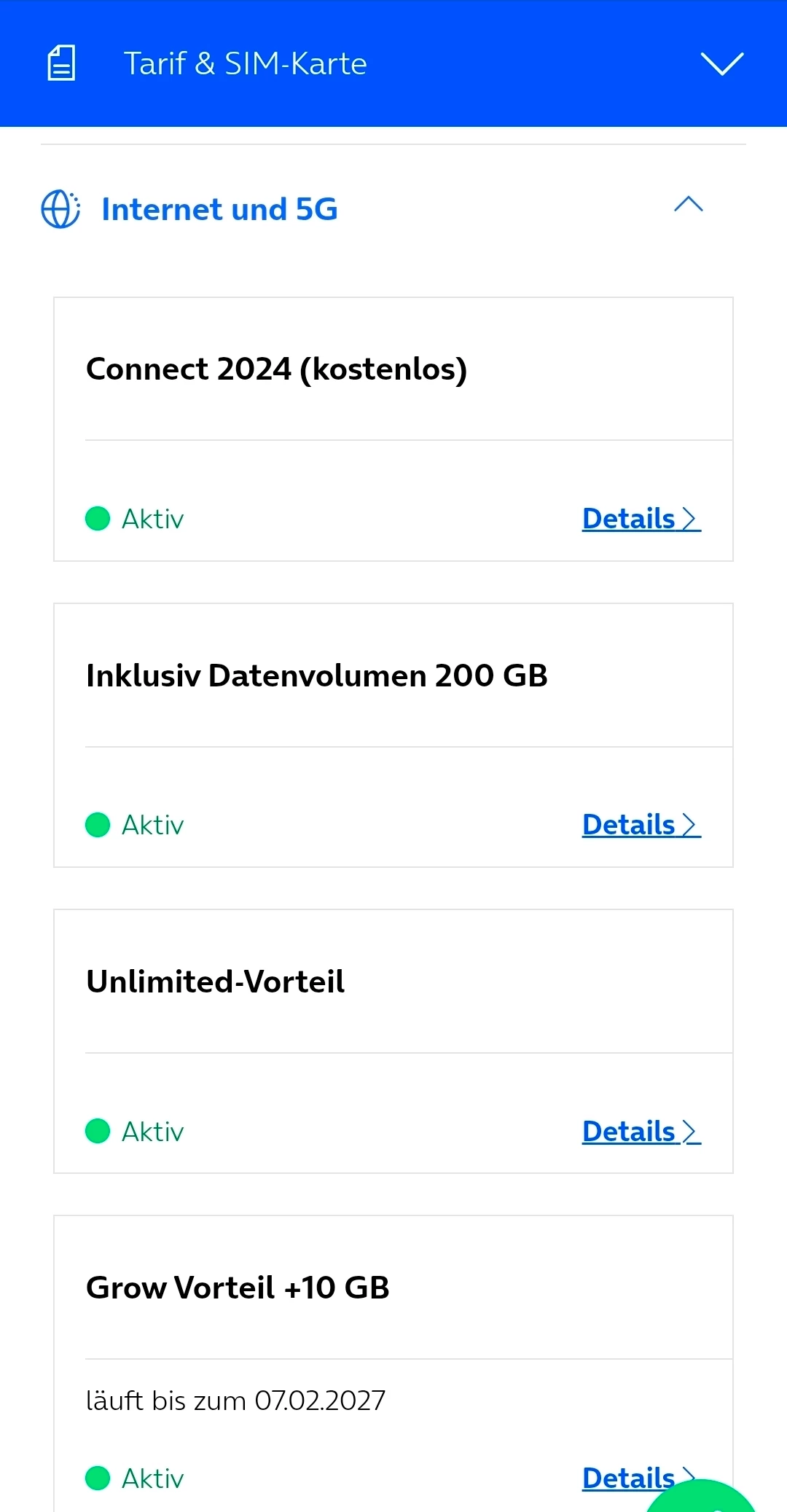Click the Grow Vorteil +10 GB title
Viewport: 787px width, 1512px height.
click(x=238, y=1288)
